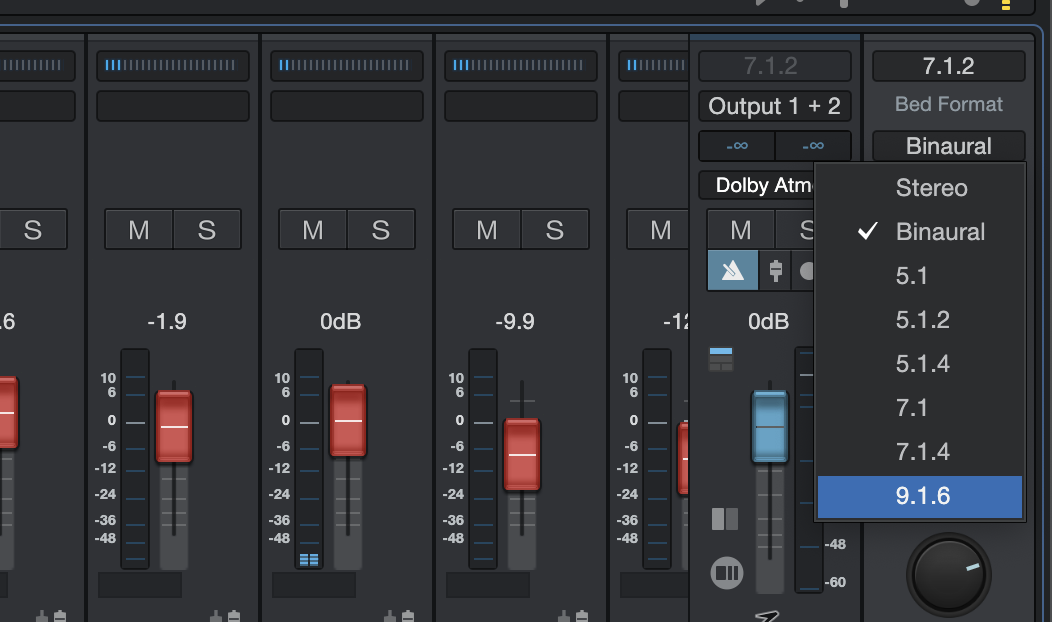
Task: Mute the channel showing -1.9
Action: 139,229
